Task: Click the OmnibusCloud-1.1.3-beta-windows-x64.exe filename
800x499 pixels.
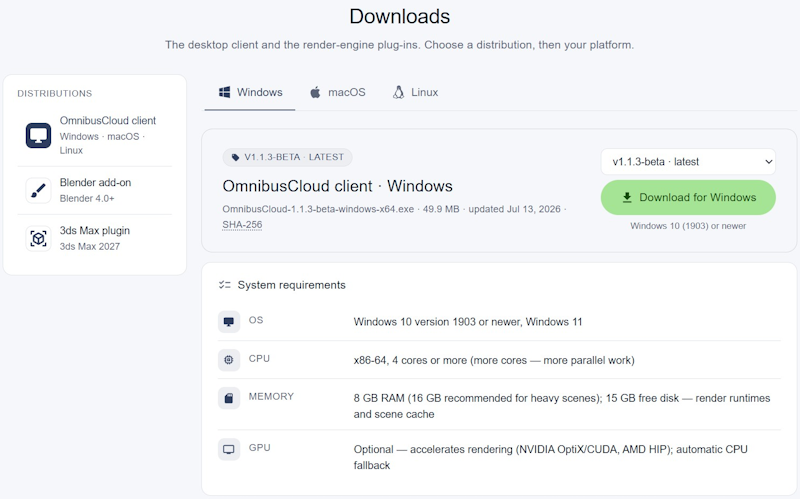Action: tap(318, 209)
